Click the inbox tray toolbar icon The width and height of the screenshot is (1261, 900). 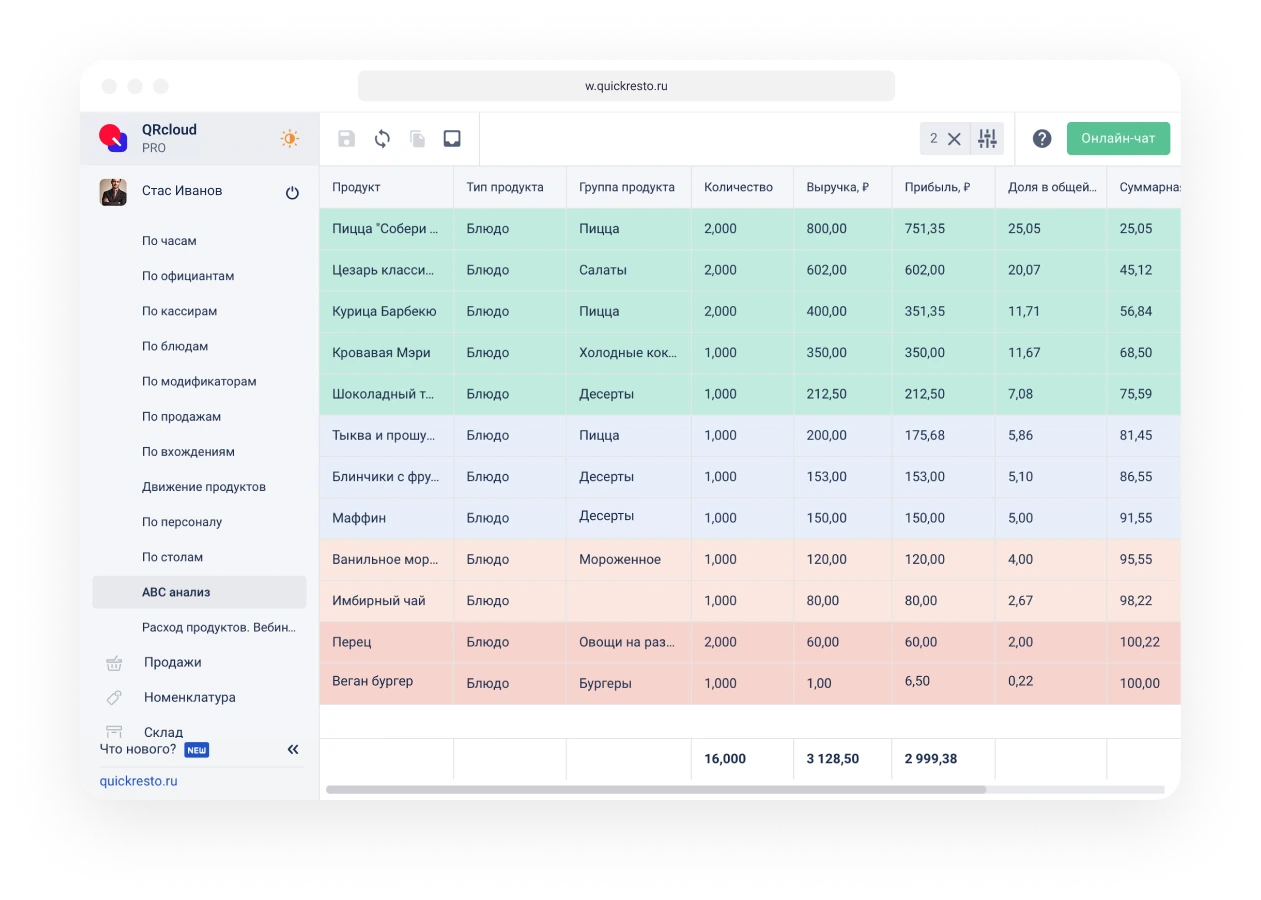(452, 139)
